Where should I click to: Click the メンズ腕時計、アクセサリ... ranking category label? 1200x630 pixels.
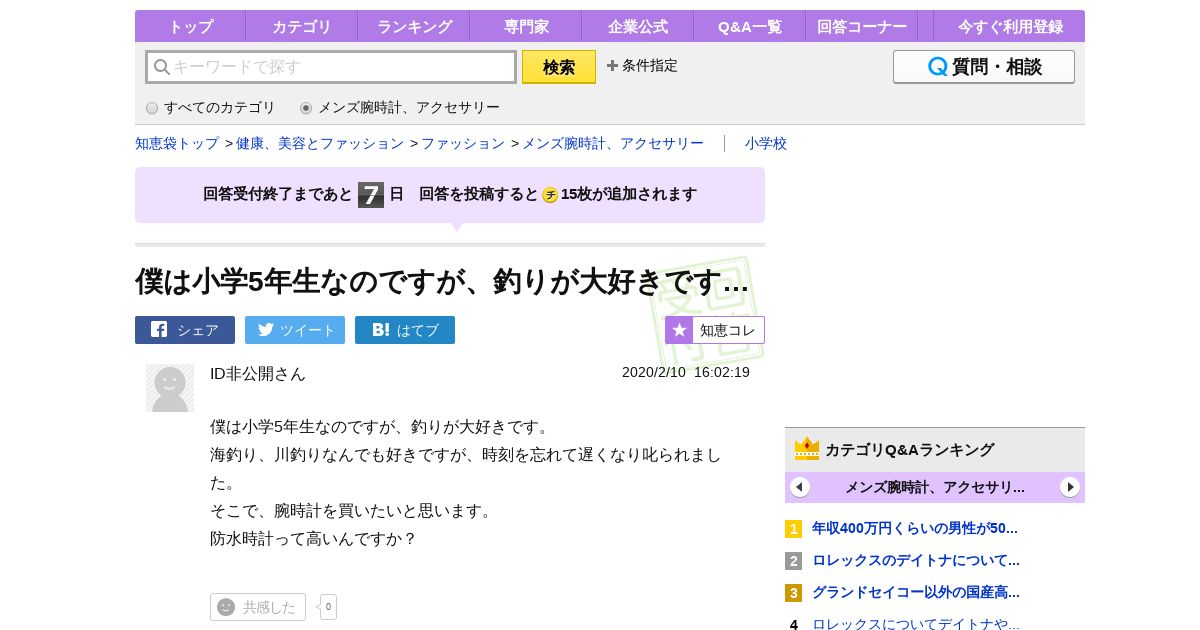[935, 487]
